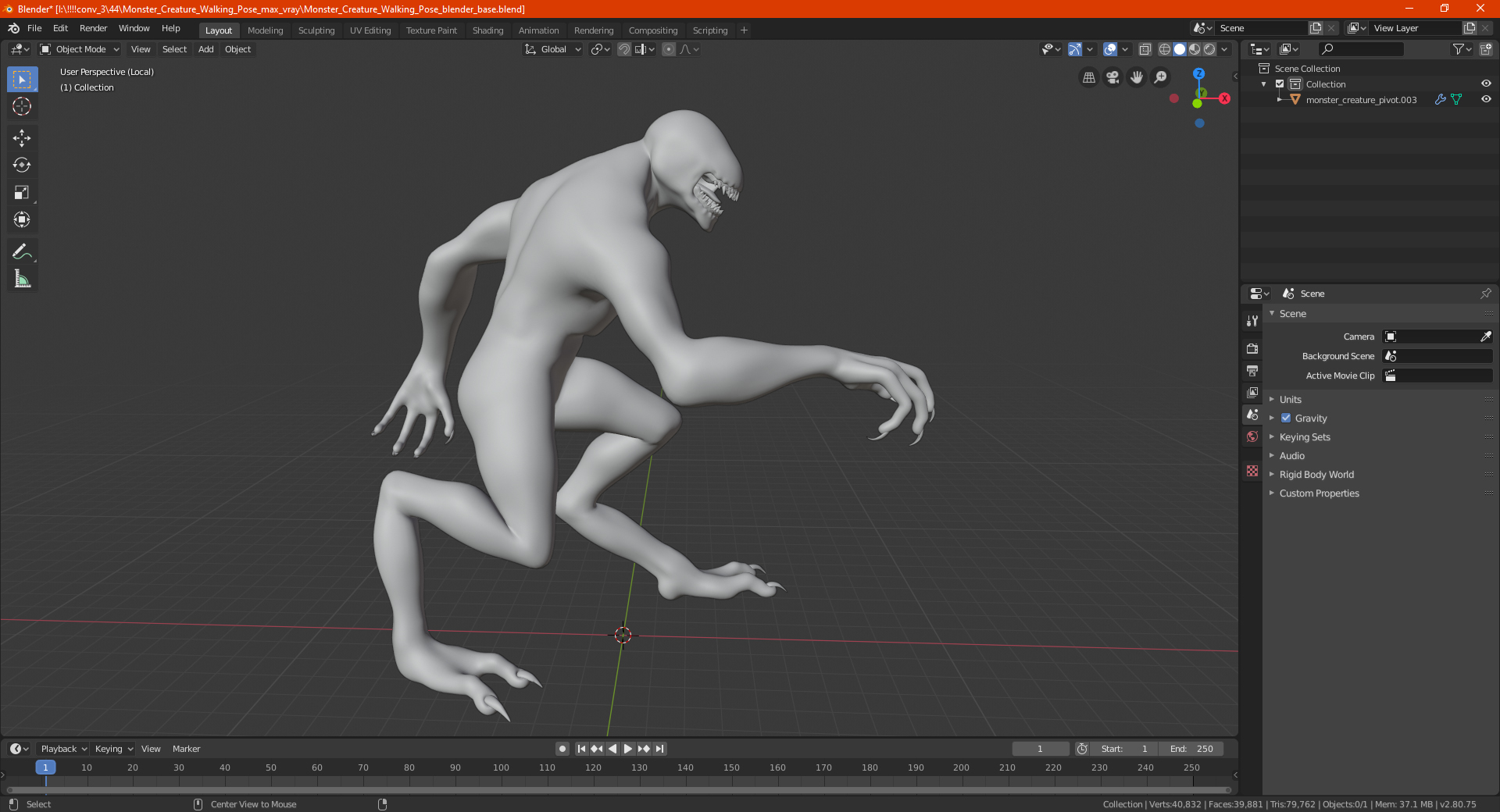1500x812 pixels.
Task: Expand monster_creature_pivot.003 in the outliner
Action: (1280, 100)
